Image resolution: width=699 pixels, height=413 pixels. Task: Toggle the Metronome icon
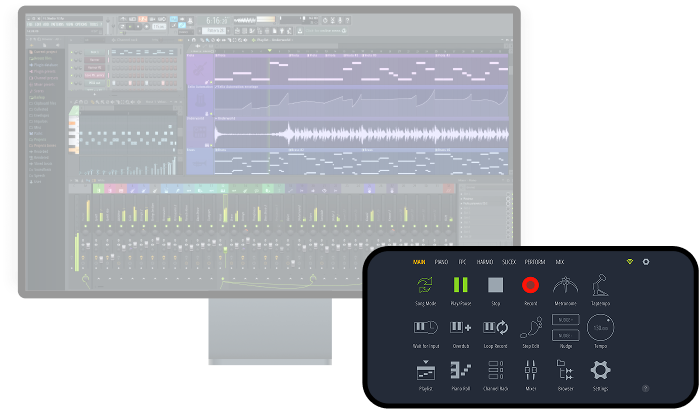(565, 285)
